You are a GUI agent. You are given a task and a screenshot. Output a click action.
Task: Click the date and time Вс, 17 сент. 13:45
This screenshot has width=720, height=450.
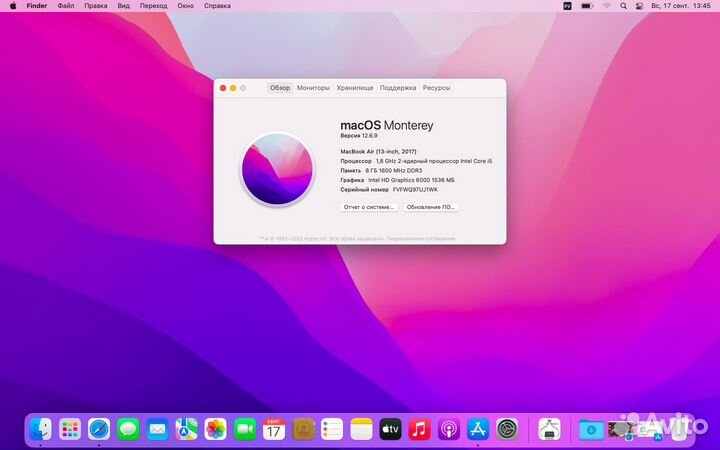681,6
